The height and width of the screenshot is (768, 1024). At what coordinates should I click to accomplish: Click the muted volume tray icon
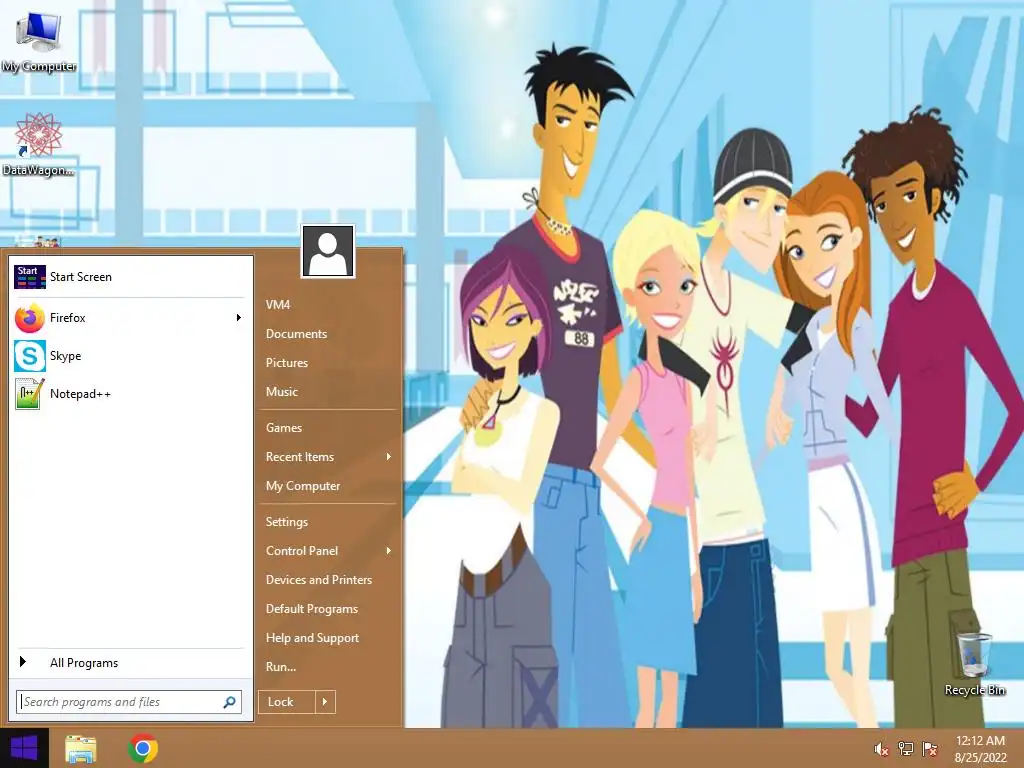click(881, 749)
